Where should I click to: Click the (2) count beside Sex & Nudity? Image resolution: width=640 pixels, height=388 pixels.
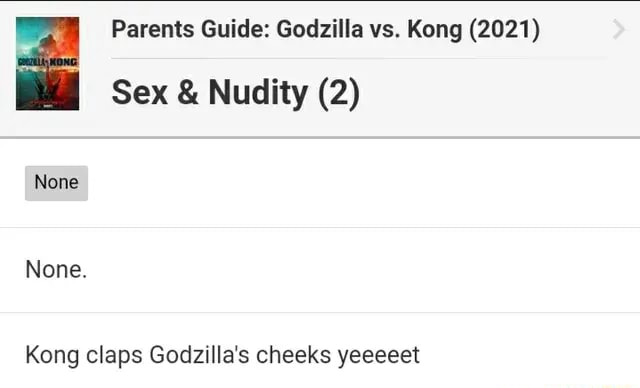339,94
